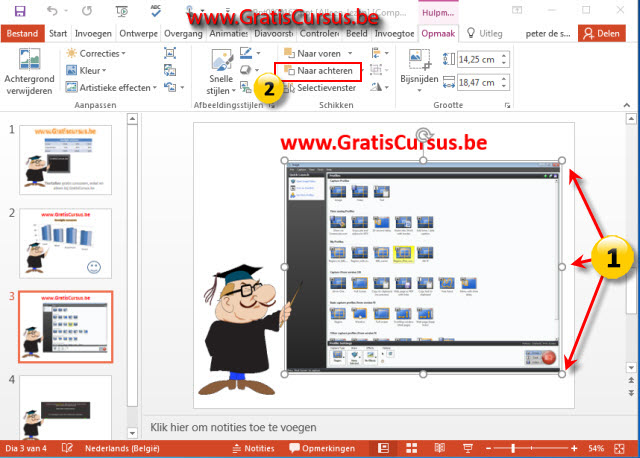Open the Bestand tab
Image resolution: width=640 pixels, height=458 pixels.
[22, 33]
